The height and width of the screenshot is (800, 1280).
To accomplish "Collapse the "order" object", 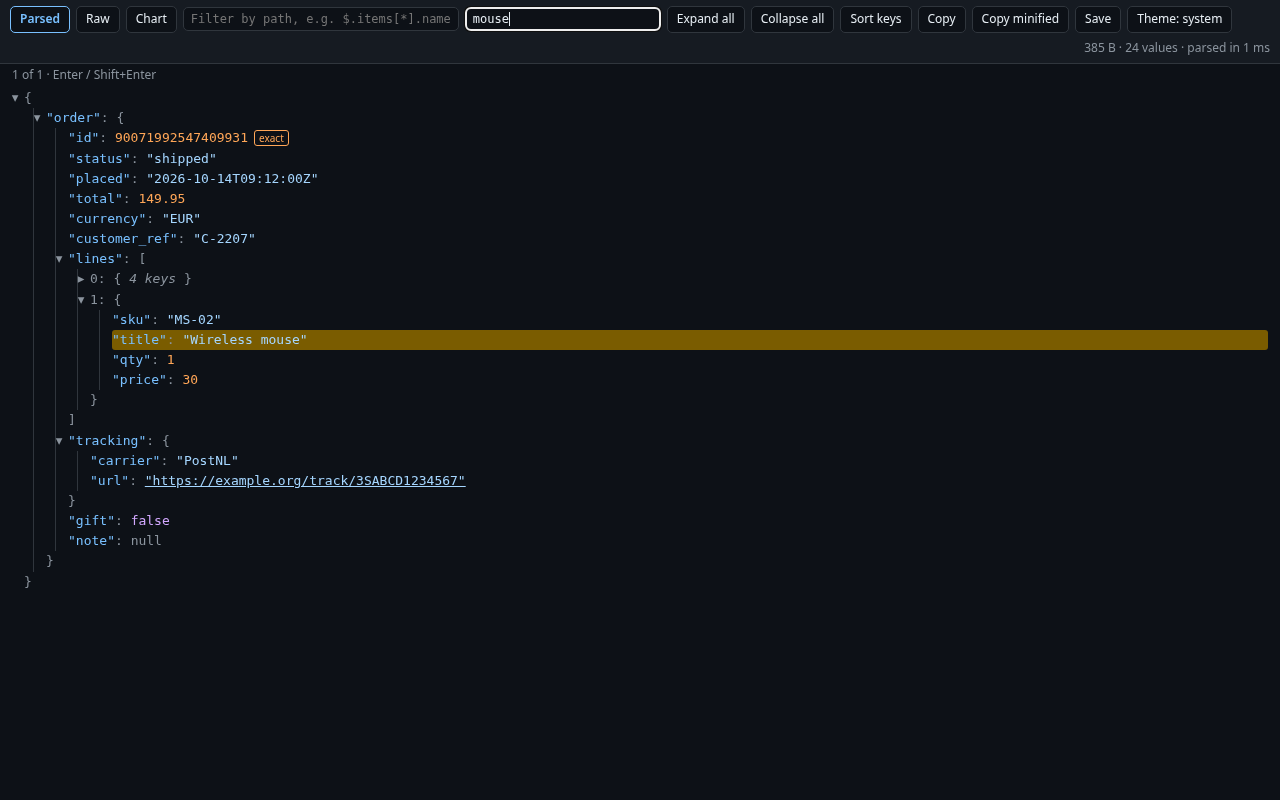I will pos(37,118).
